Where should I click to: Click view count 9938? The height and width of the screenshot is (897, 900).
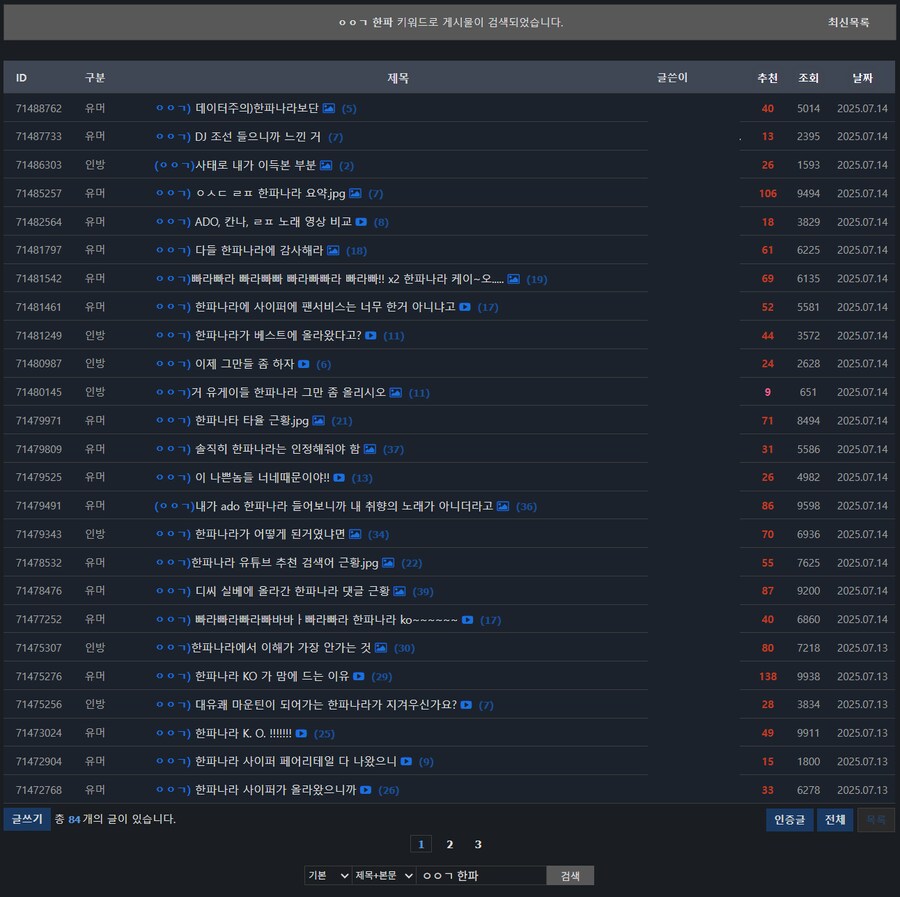coord(808,677)
